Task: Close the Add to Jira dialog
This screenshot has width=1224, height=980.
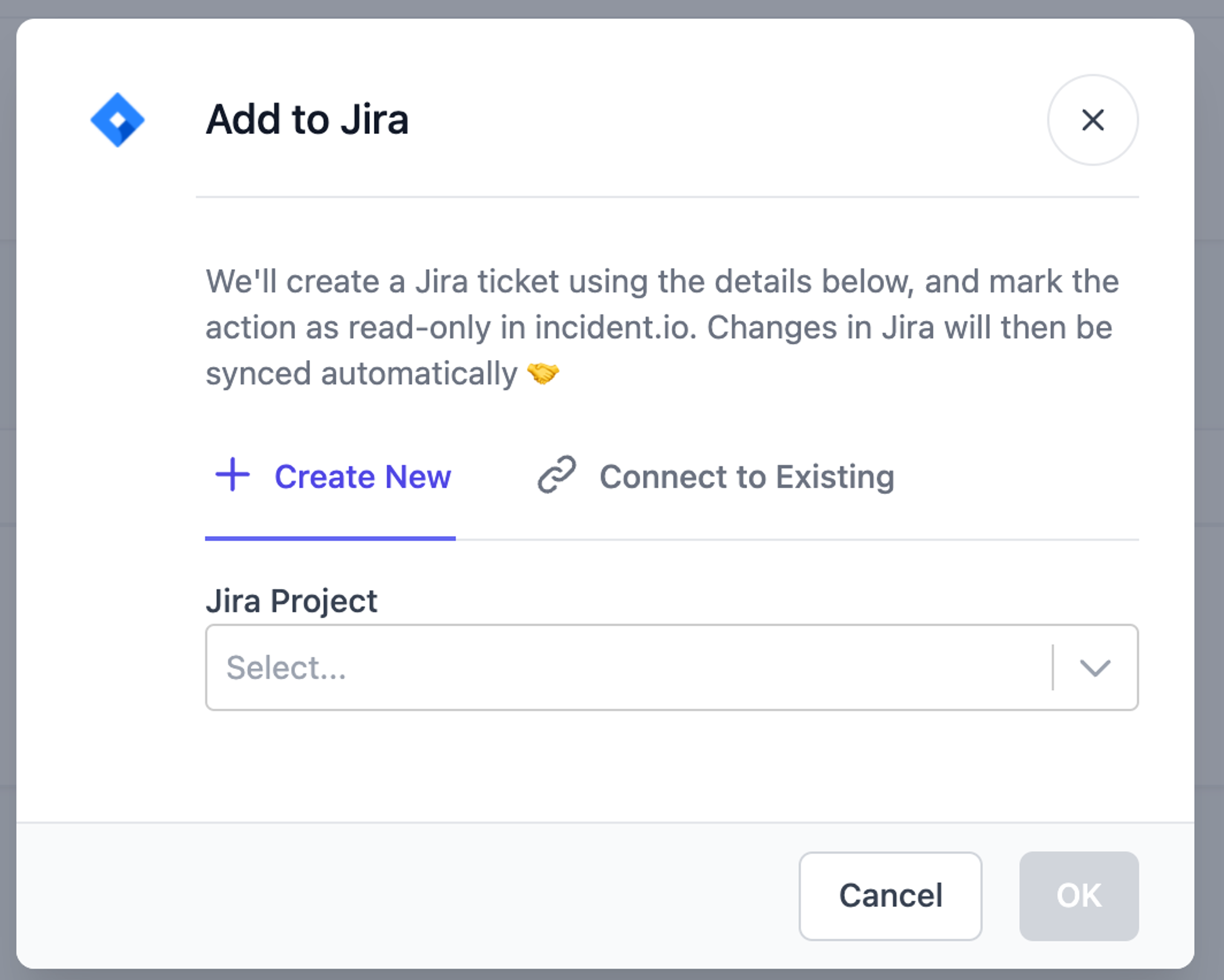Action: 1092,120
